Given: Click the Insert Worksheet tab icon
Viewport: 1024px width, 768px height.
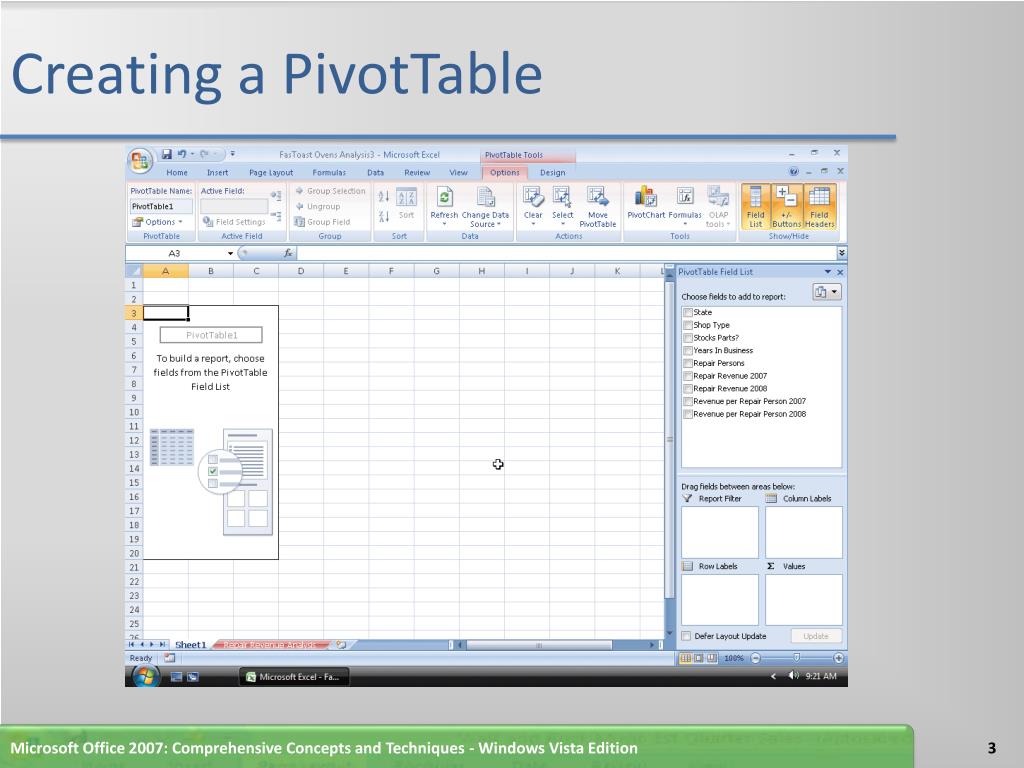Looking at the screenshot, I should pyautogui.click(x=342, y=645).
